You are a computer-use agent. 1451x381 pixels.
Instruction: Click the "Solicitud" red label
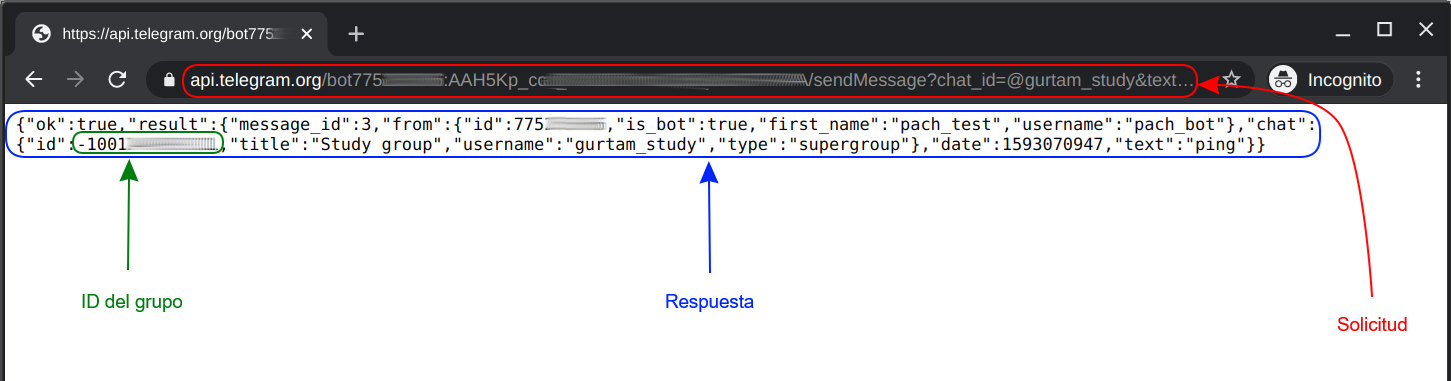point(1372,324)
